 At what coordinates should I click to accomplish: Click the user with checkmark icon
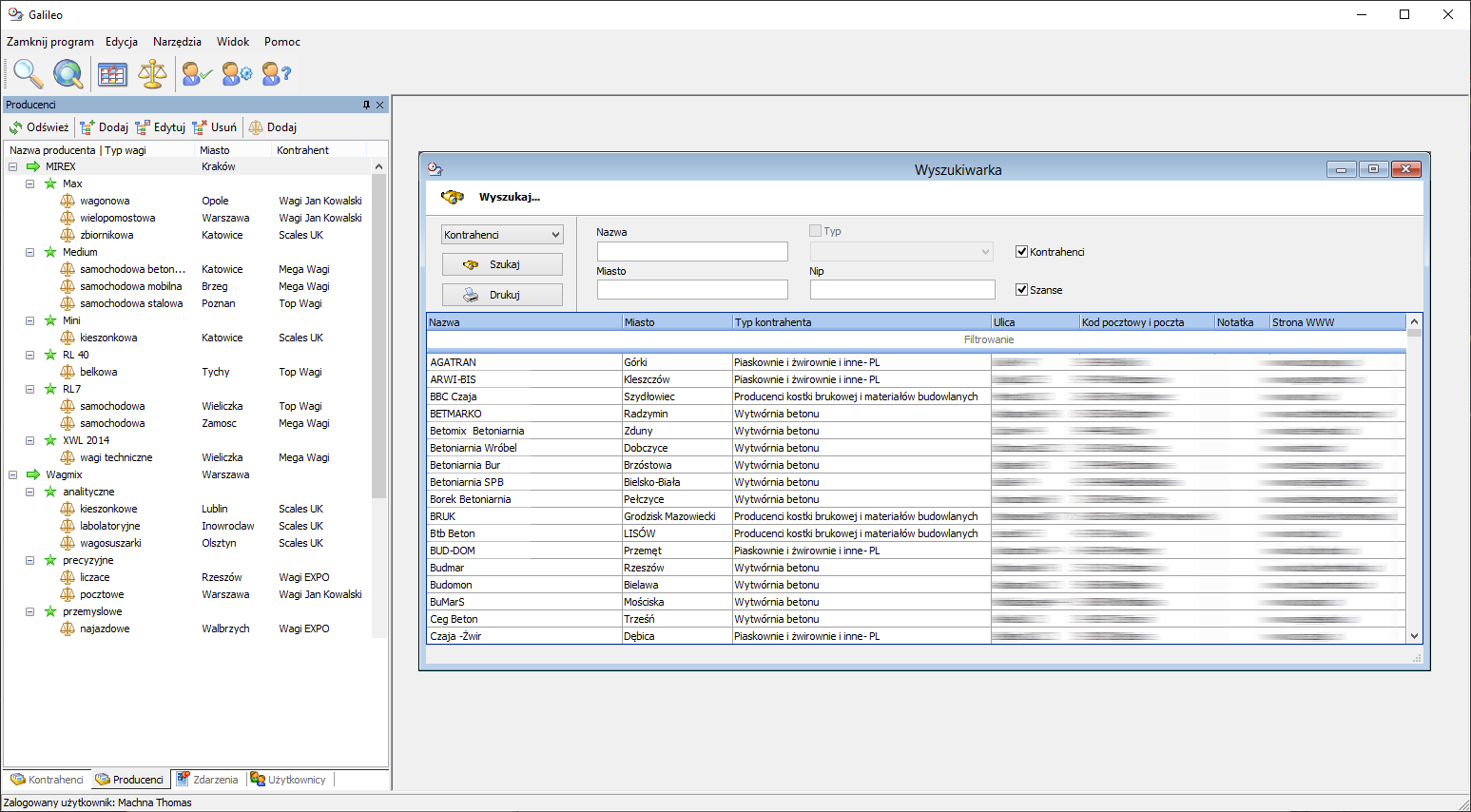[196, 73]
